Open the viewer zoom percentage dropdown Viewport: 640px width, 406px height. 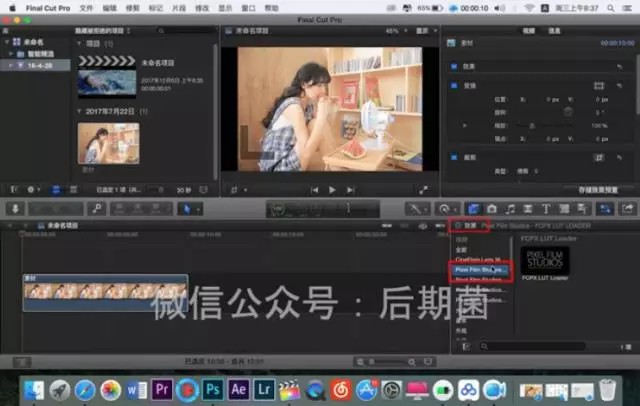[x=393, y=31]
